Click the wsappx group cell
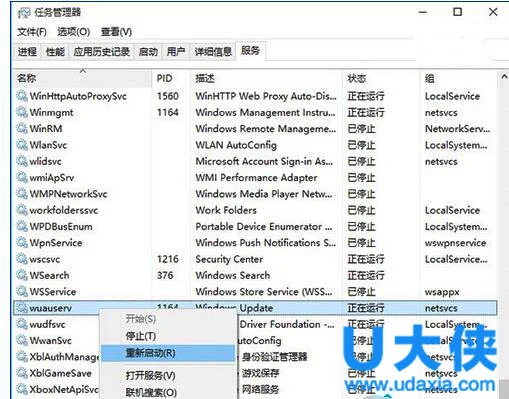The width and height of the screenshot is (509, 399). coord(442,292)
